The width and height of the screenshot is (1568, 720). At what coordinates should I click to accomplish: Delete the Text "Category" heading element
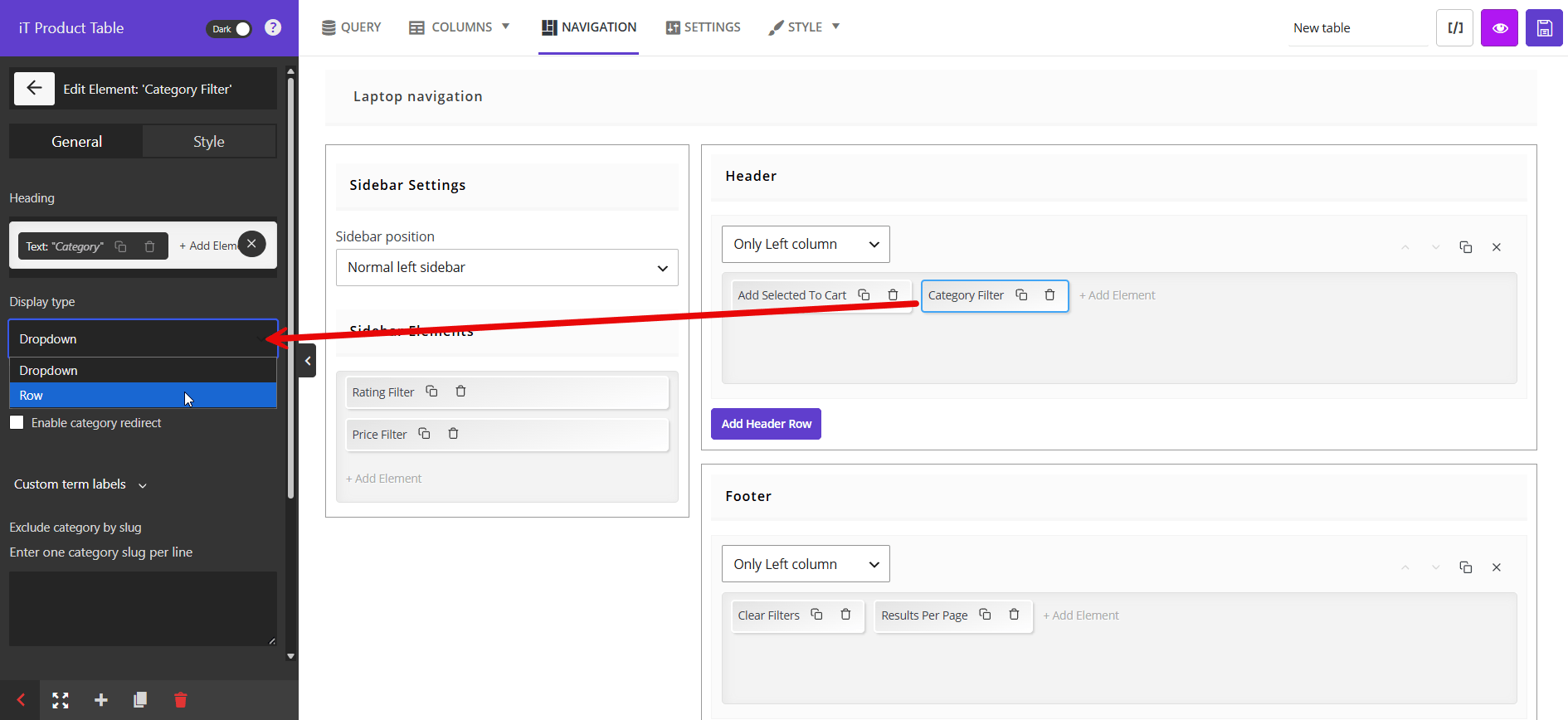click(149, 246)
